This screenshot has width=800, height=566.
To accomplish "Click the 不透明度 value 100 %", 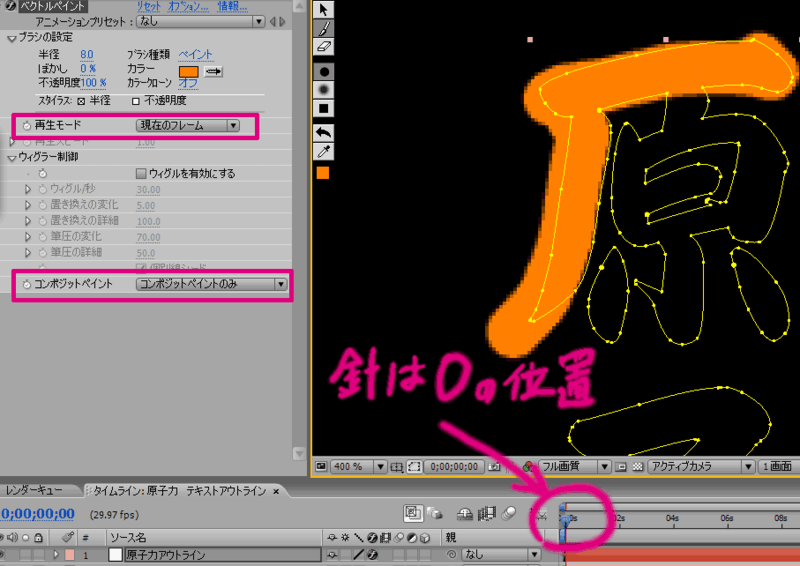I will point(93,83).
